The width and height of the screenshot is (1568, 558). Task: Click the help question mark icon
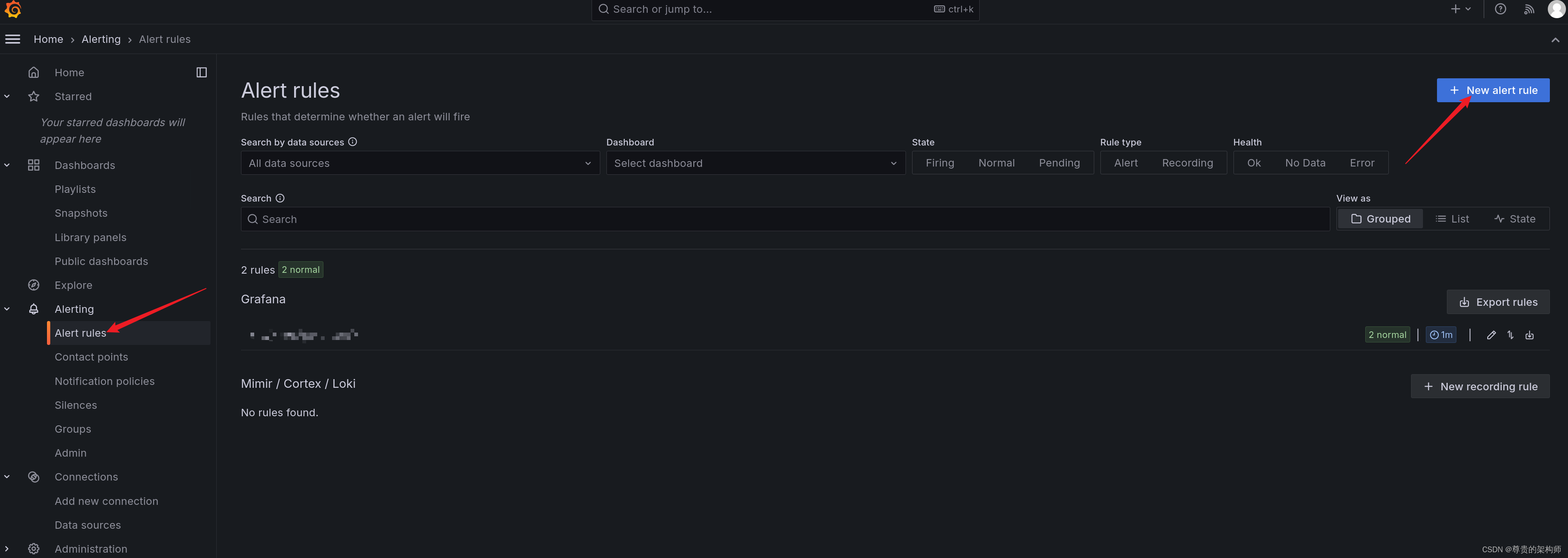point(1500,9)
